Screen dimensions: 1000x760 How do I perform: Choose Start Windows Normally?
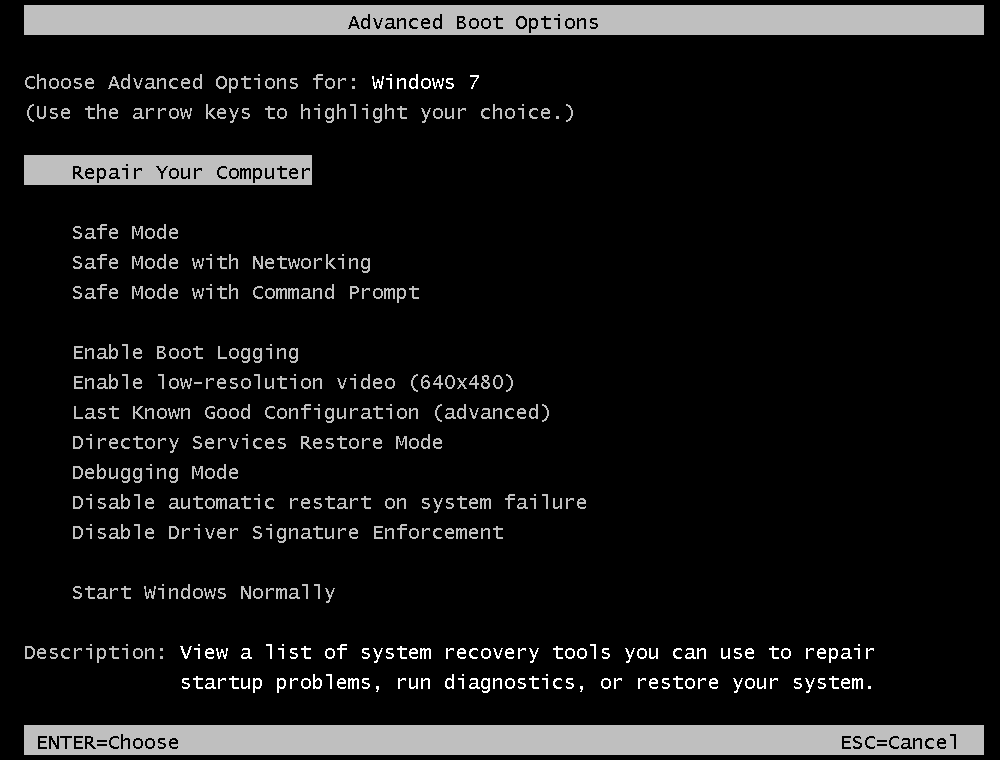pos(203,592)
